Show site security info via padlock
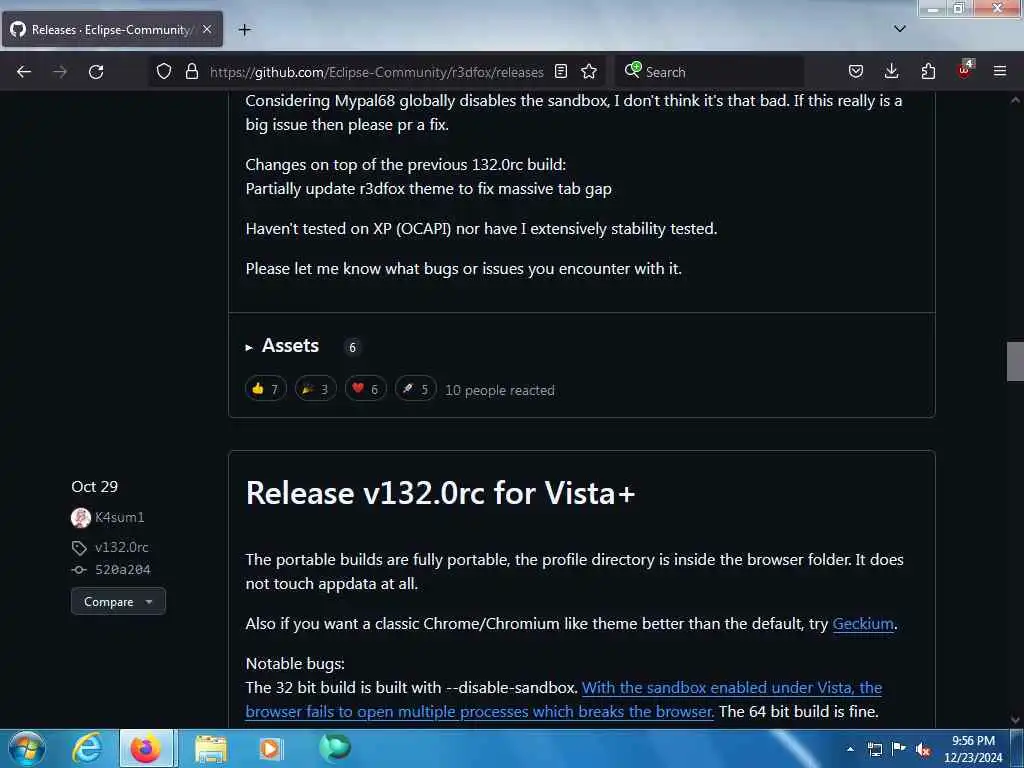This screenshot has width=1024, height=768. [x=191, y=72]
